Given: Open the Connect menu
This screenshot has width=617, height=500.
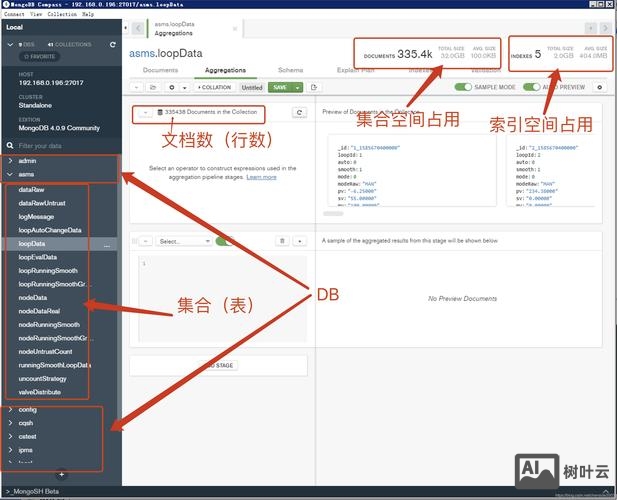Looking at the screenshot, I should tap(14, 14).
